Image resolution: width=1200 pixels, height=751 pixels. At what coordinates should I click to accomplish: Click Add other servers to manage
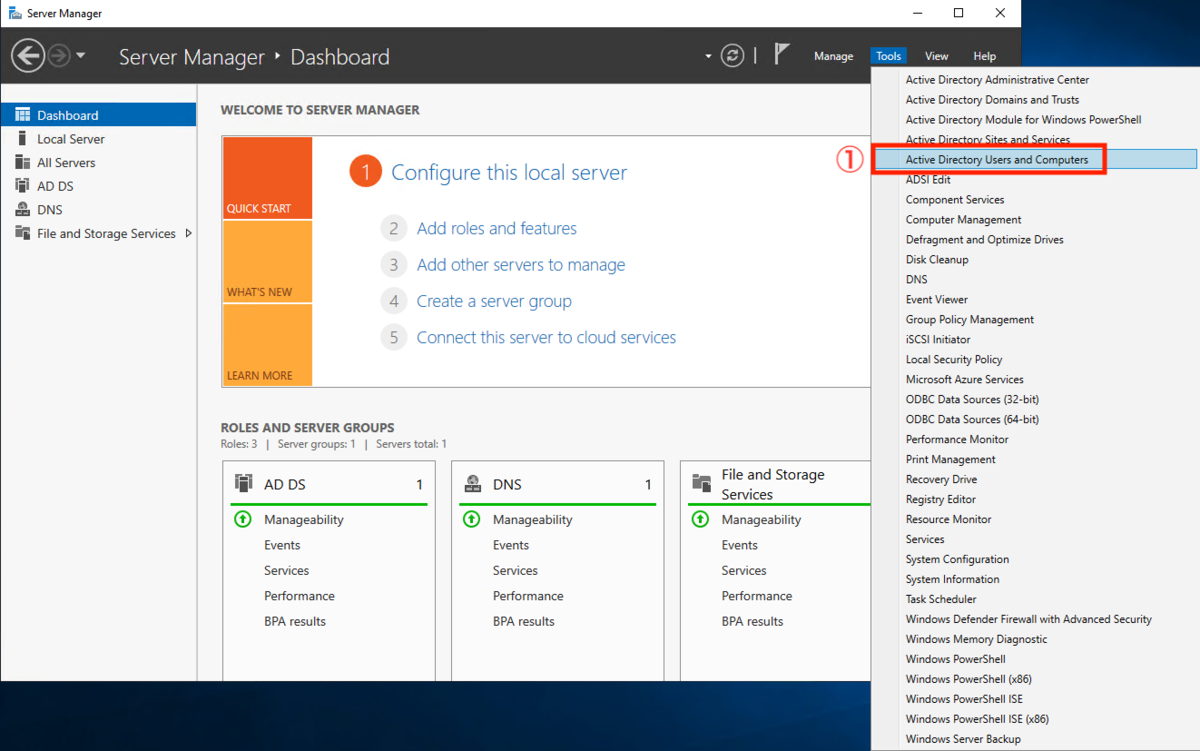521,265
